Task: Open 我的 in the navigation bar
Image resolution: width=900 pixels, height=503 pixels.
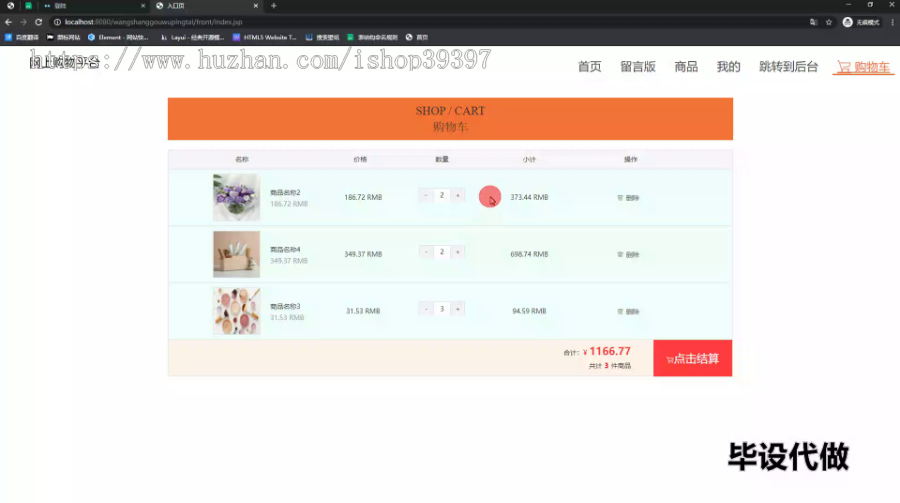Action: pos(728,67)
